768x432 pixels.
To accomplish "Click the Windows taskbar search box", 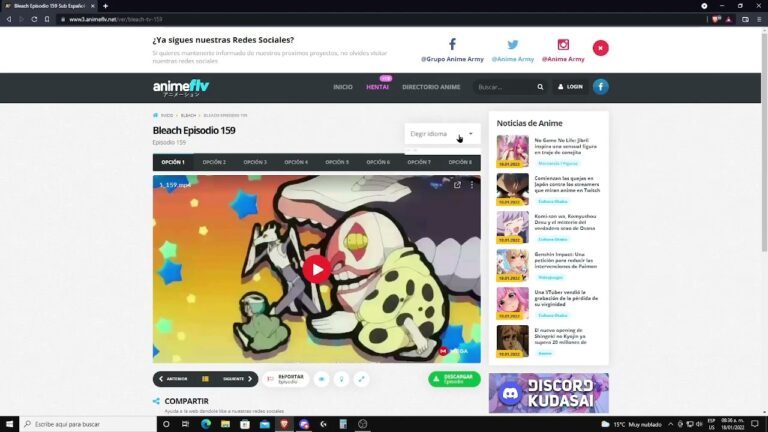I will 88,424.
